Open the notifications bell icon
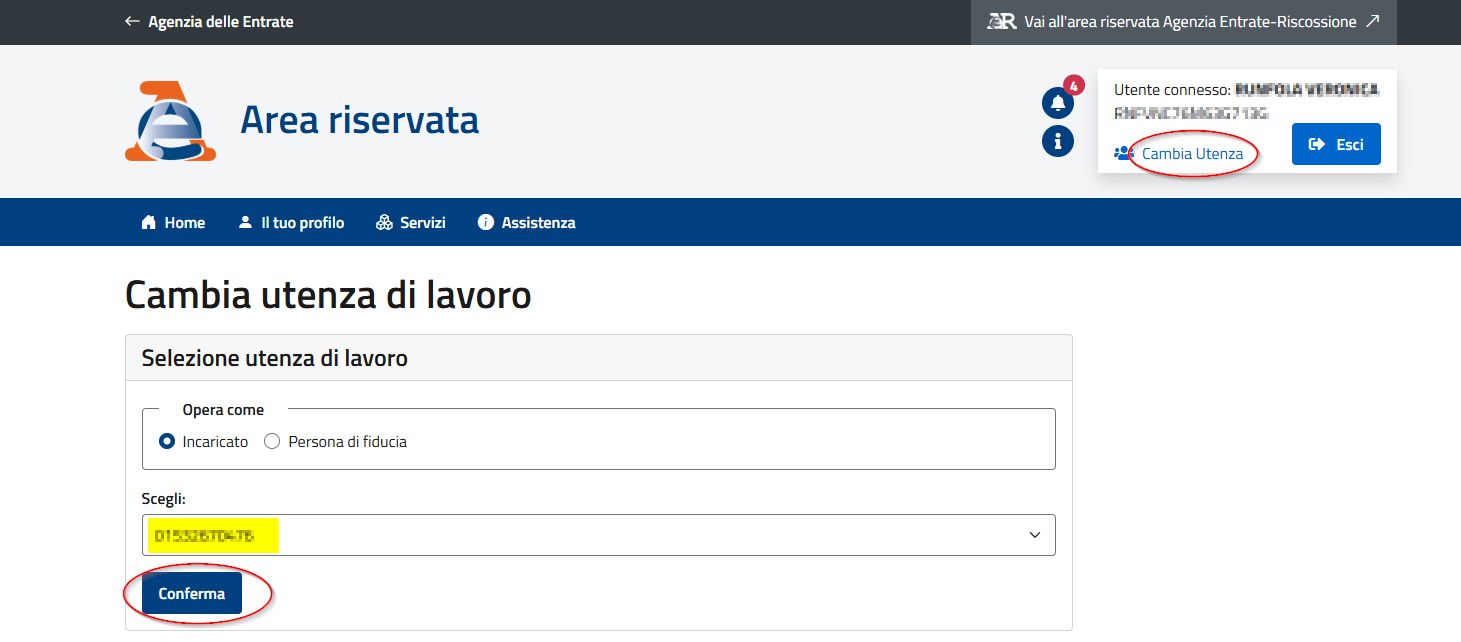Viewport: 1461px width, 642px height. coord(1058,103)
